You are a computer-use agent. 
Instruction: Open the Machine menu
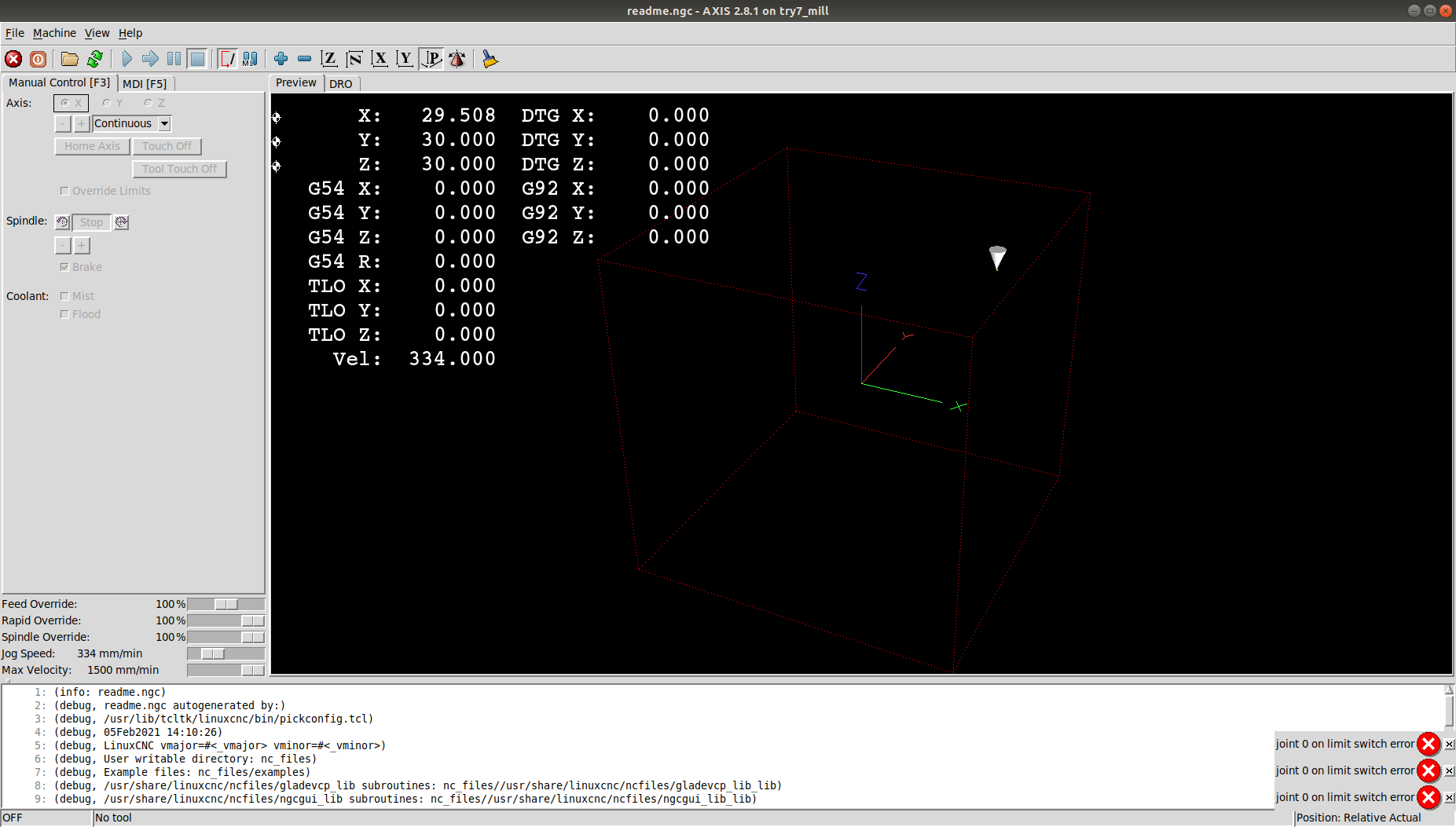(x=54, y=33)
